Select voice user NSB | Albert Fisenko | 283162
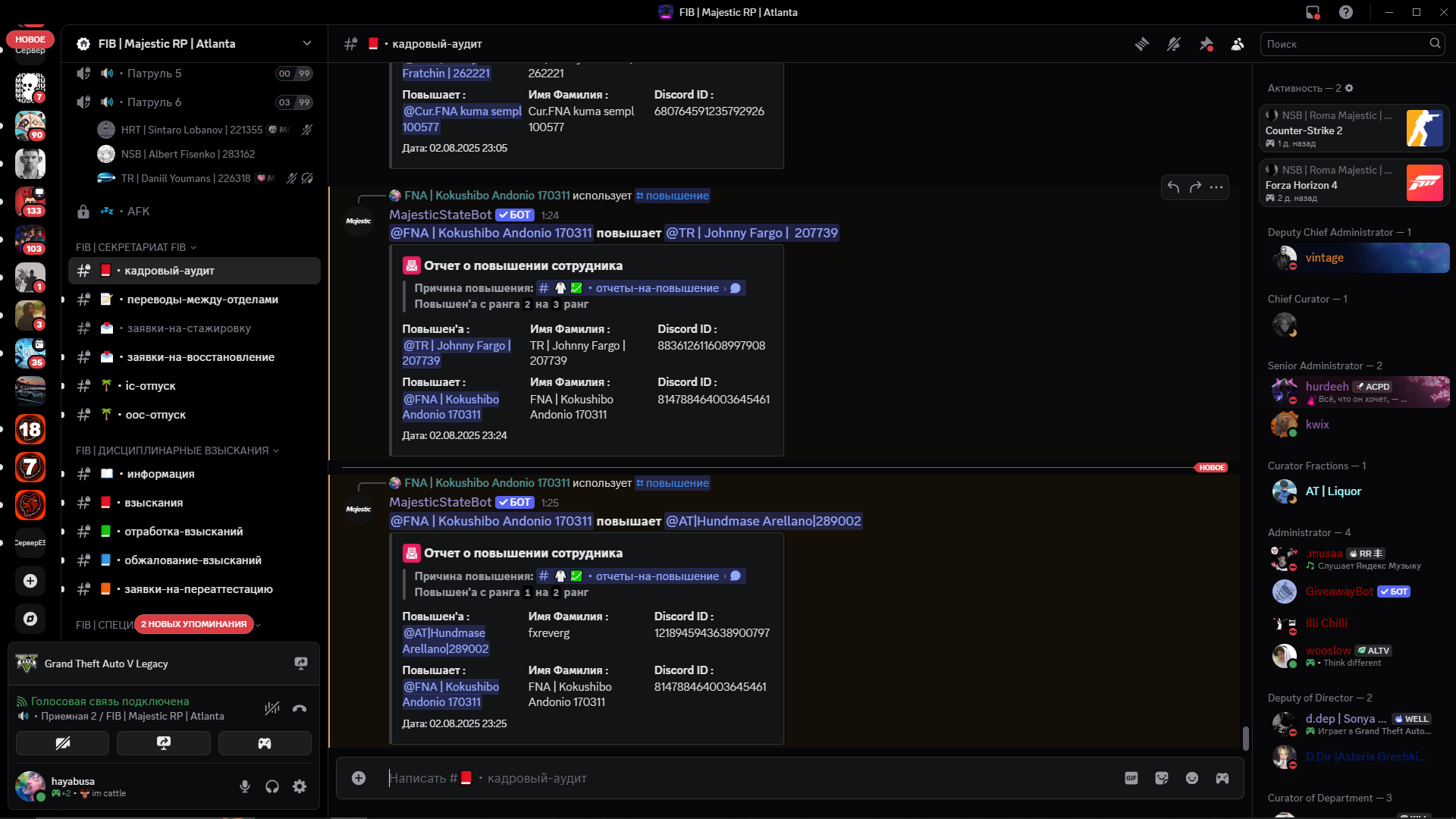The height and width of the screenshot is (819, 1456). (x=206, y=154)
